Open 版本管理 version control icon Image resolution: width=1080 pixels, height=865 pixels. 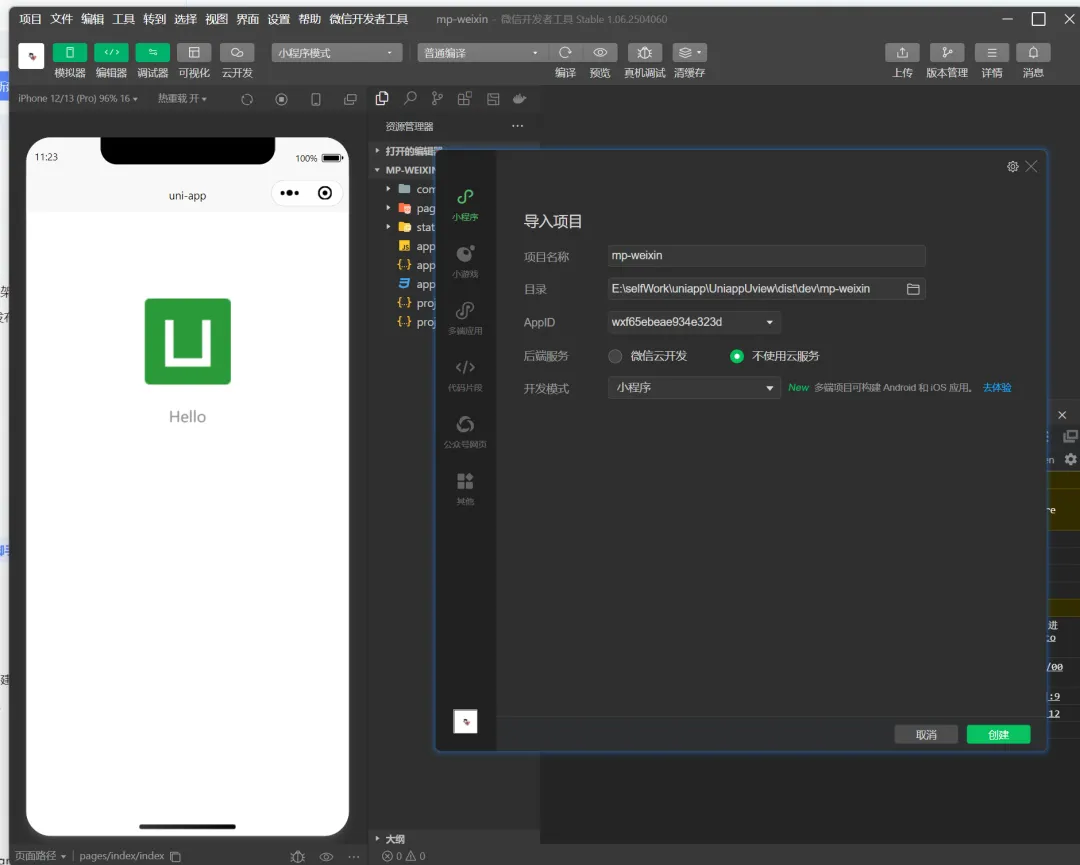pos(946,53)
